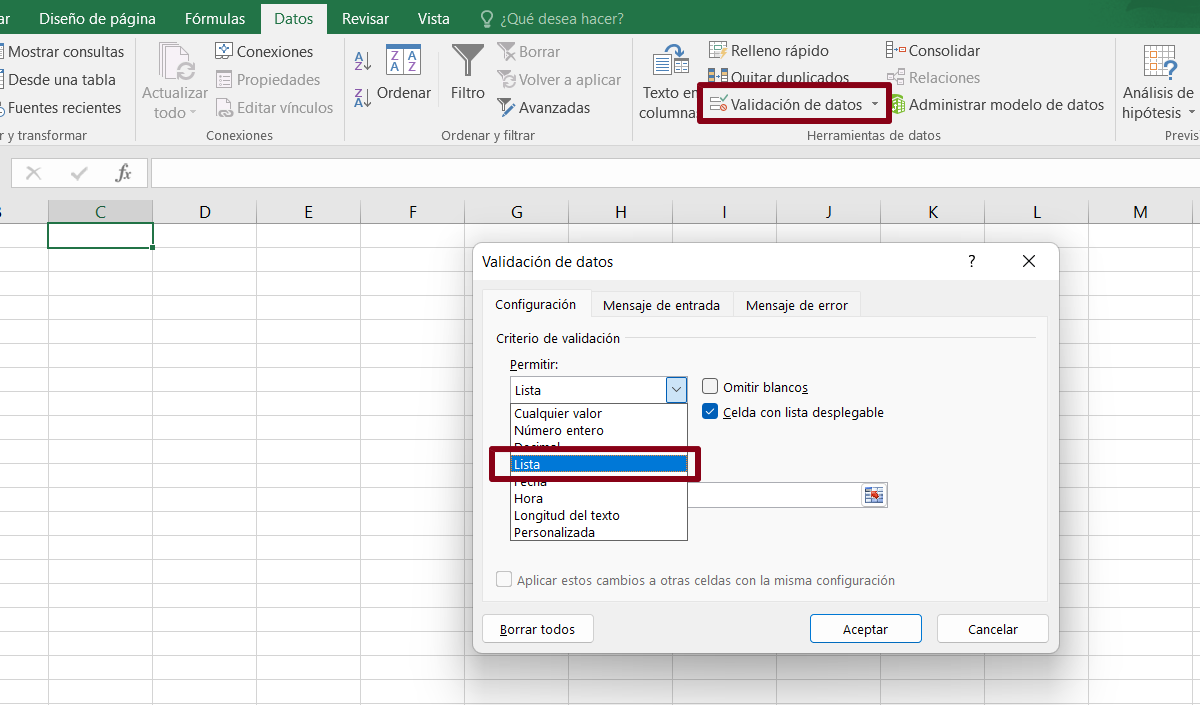Toggle the Permitir combo box arrow
1200x705 pixels.
(x=677, y=390)
